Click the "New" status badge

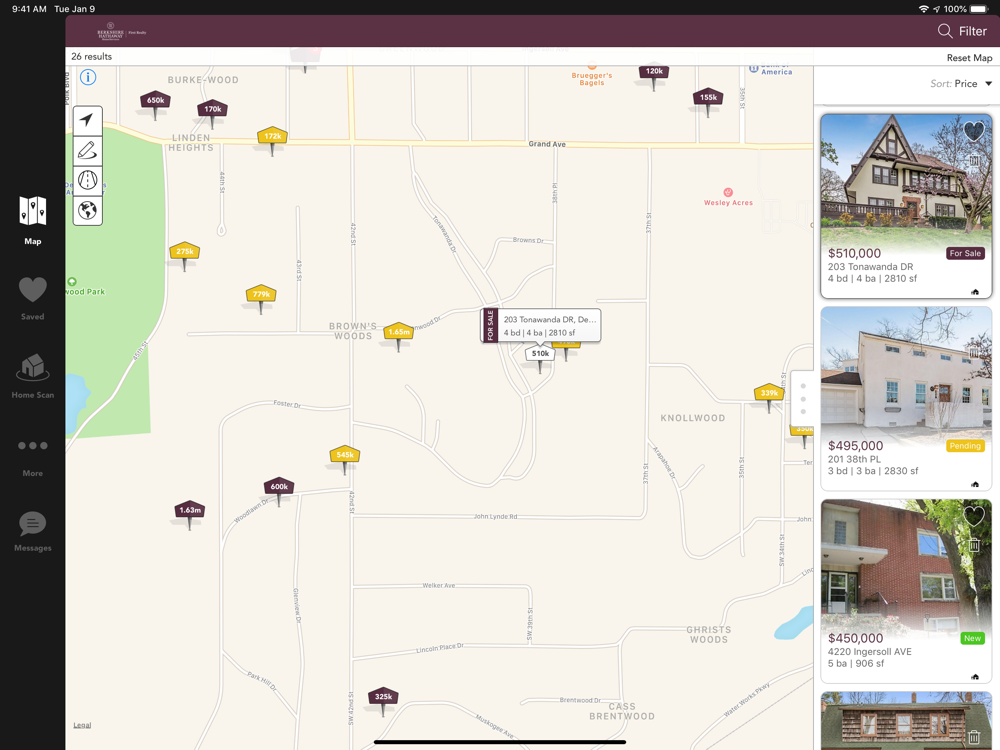973,638
